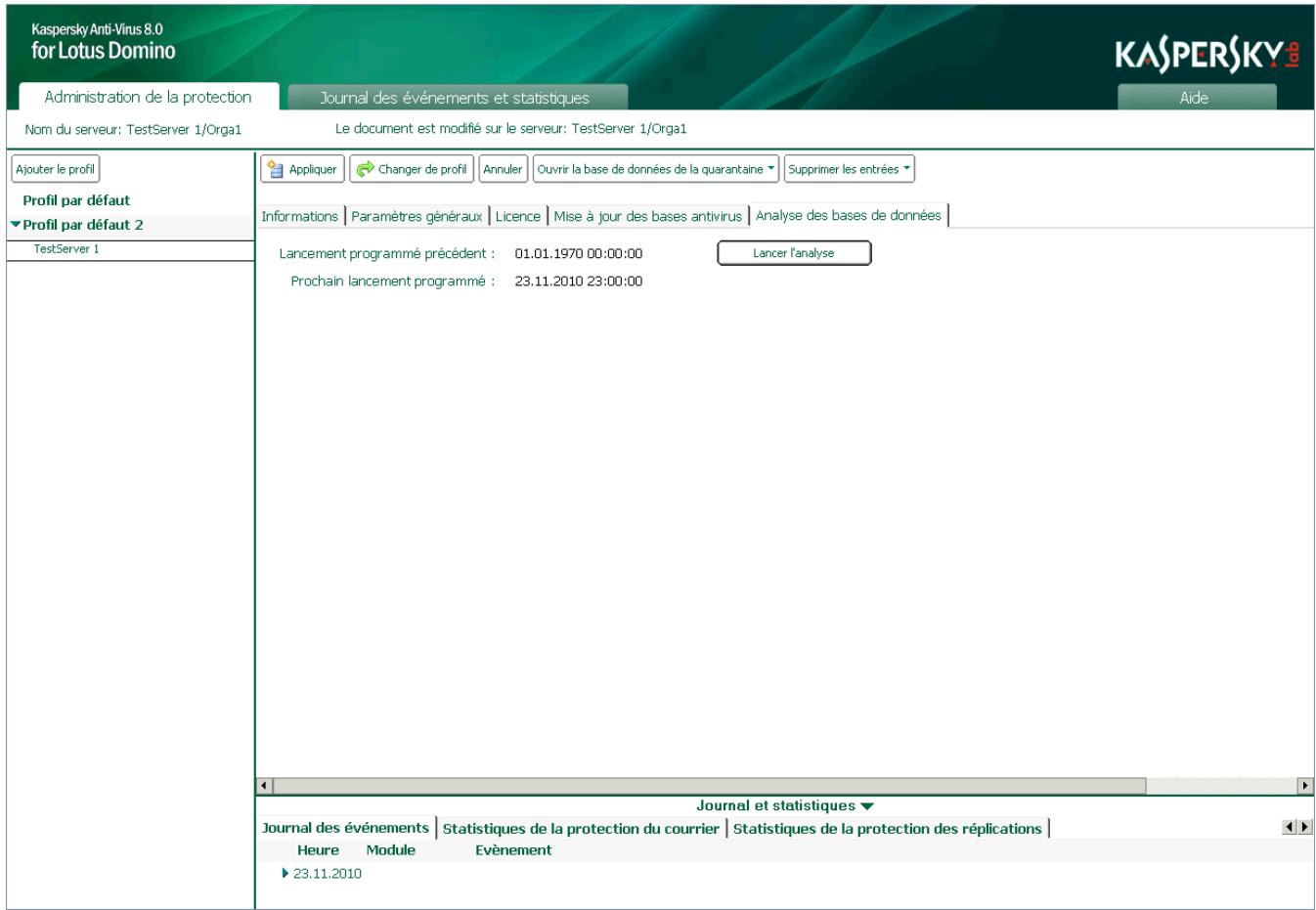The height and width of the screenshot is (910, 1316).
Task: Select Profil par défaut in the sidebar
Action: (x=76, y=200)
